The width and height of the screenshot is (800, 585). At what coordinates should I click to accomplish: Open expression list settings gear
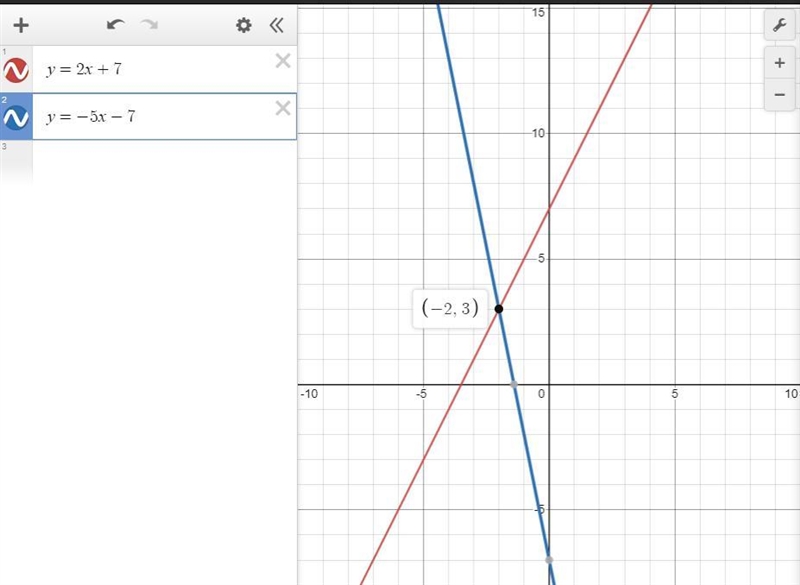[244, 25]
